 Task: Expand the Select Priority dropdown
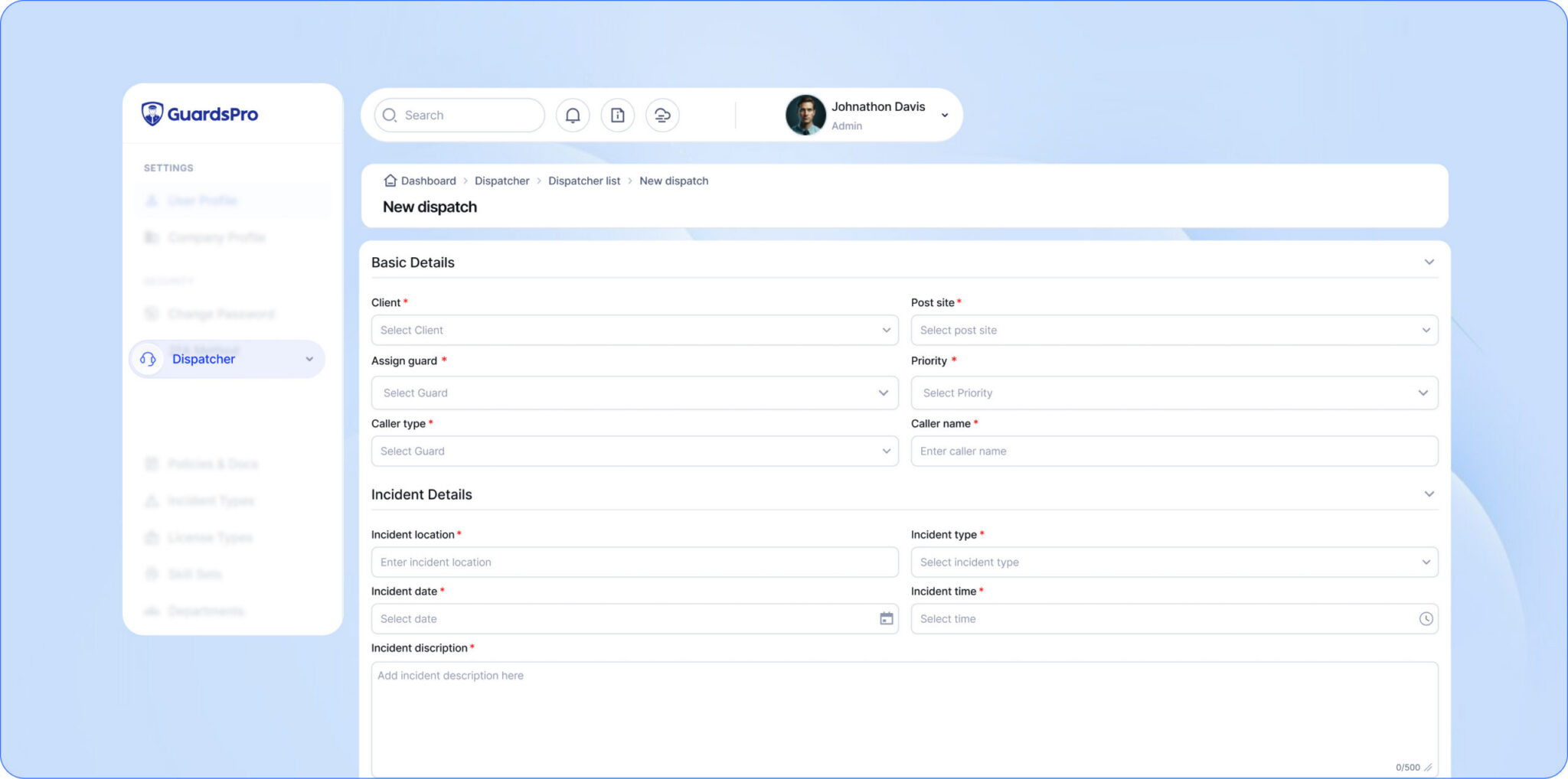point(1174,393)
